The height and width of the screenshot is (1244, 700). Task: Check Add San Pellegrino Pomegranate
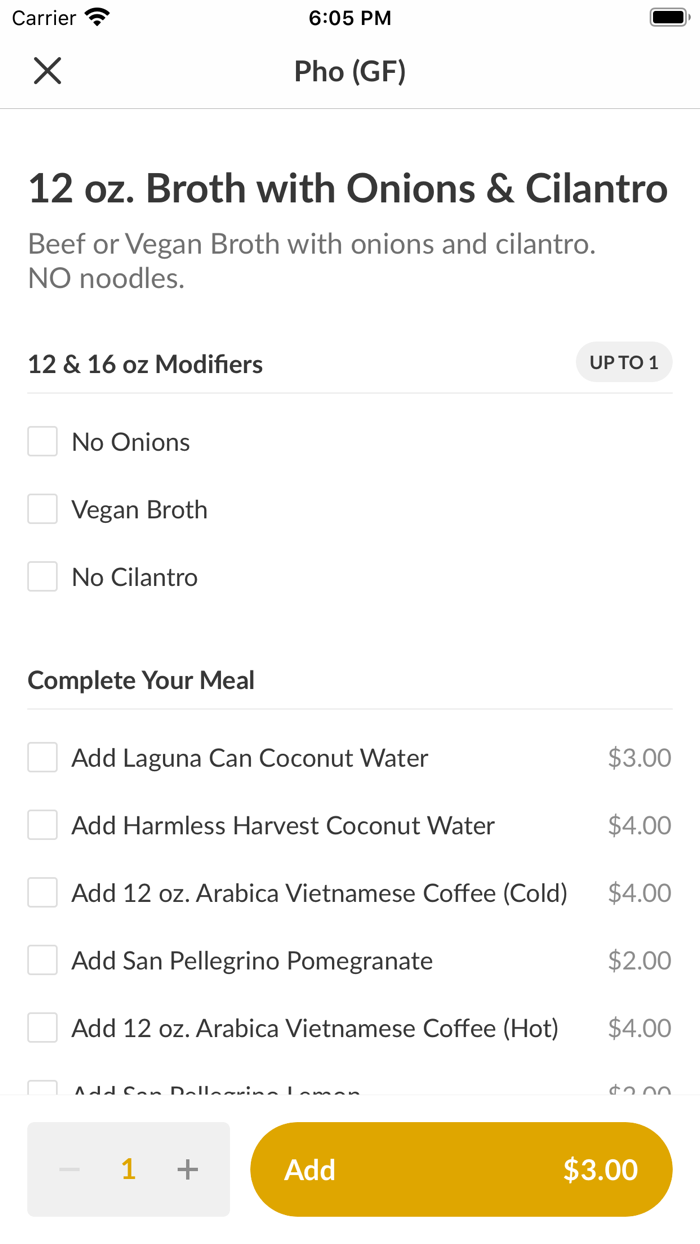click(x=41, y=959)
